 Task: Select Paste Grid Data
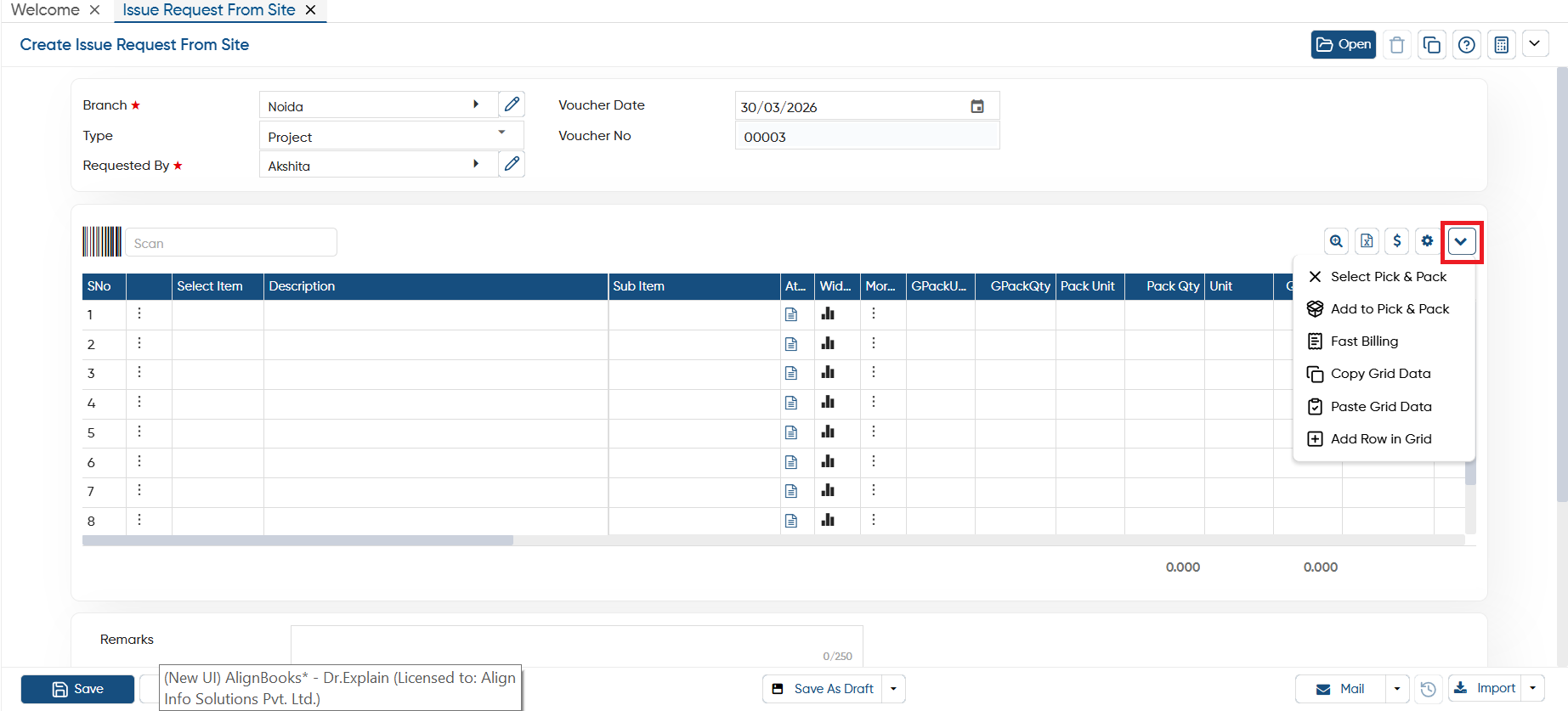[x=1384, y=407]
